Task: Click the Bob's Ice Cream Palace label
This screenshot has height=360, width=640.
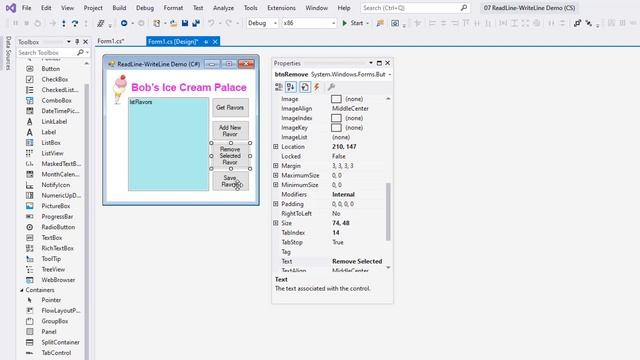Action: (189, 87)
